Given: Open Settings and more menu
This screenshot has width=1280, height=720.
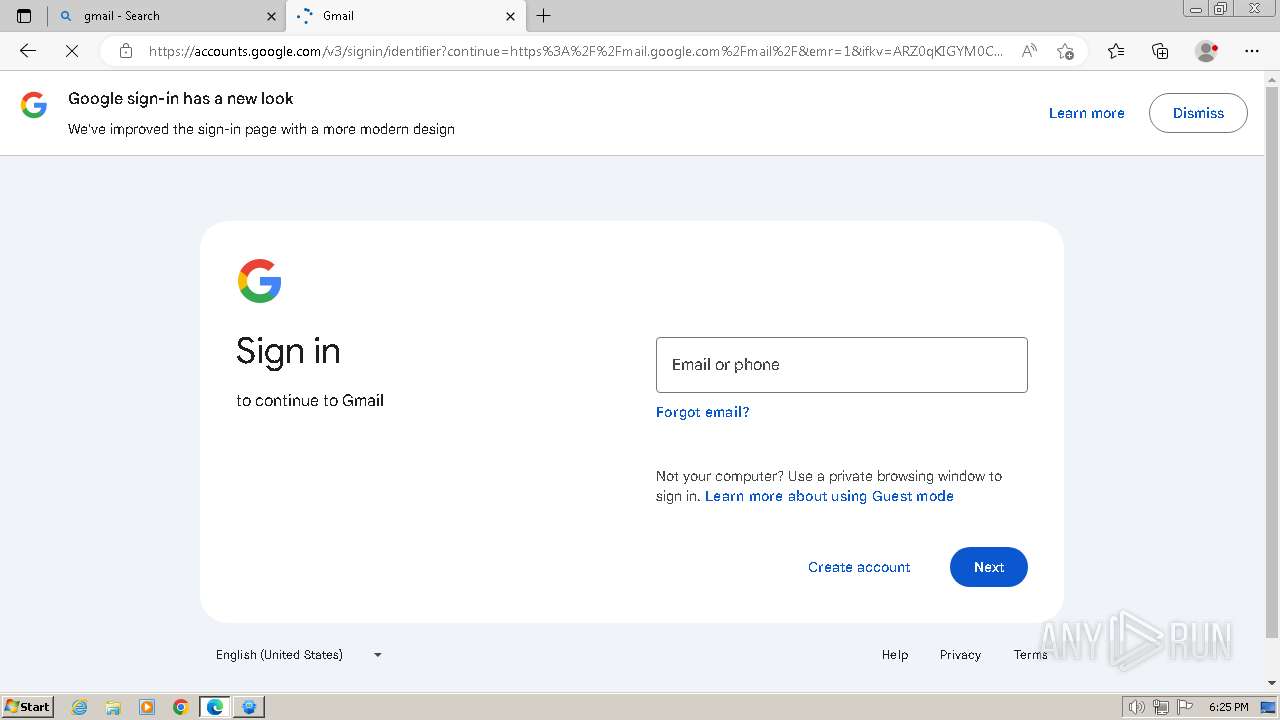Looking at the screenshot, I should [1252, 51].
